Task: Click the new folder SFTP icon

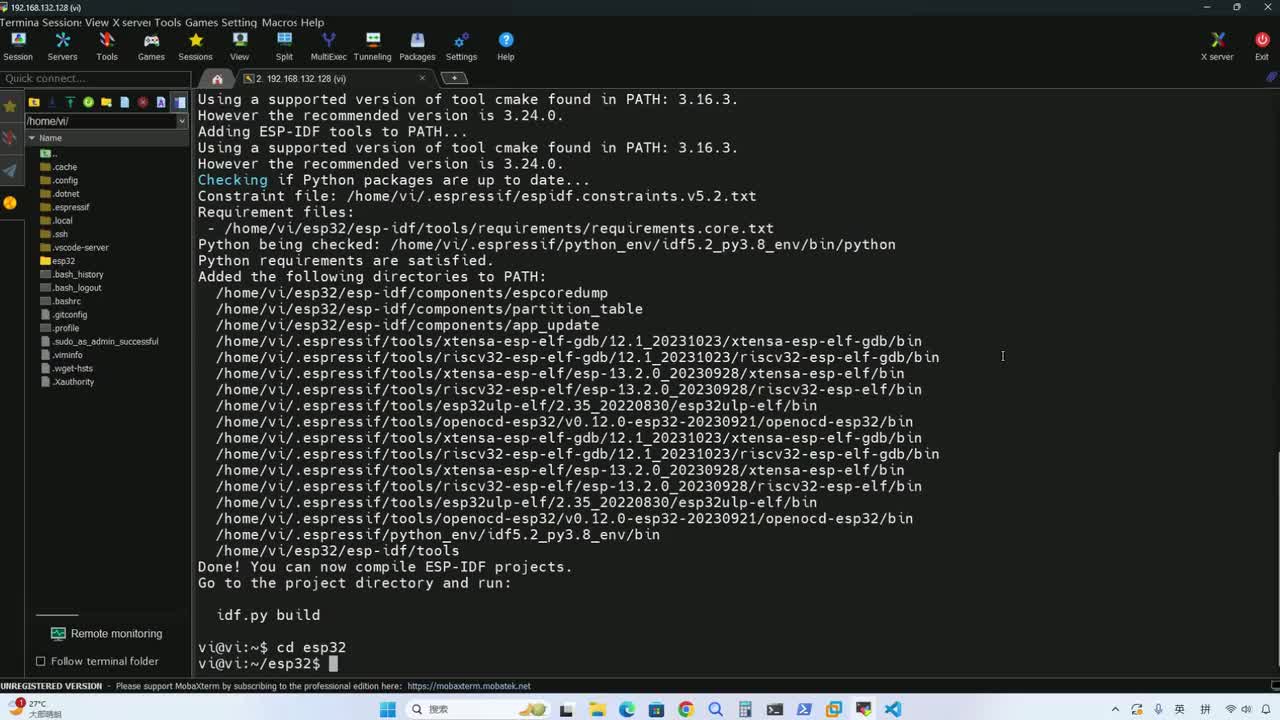Action: click(x=106, y=102)
